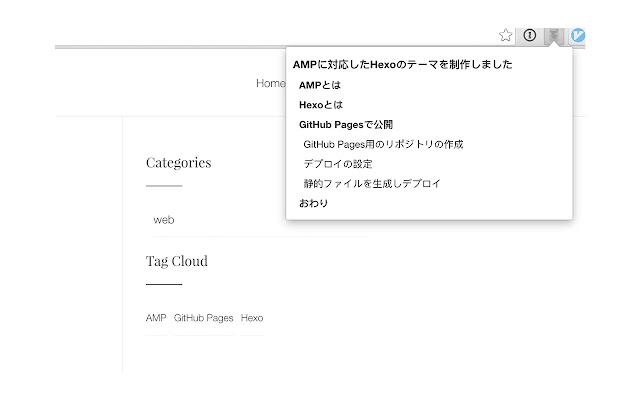
Task: Jump to AMPに対応したHexoのテーマを制作しました heading
Action: click(x=402, y=64)
